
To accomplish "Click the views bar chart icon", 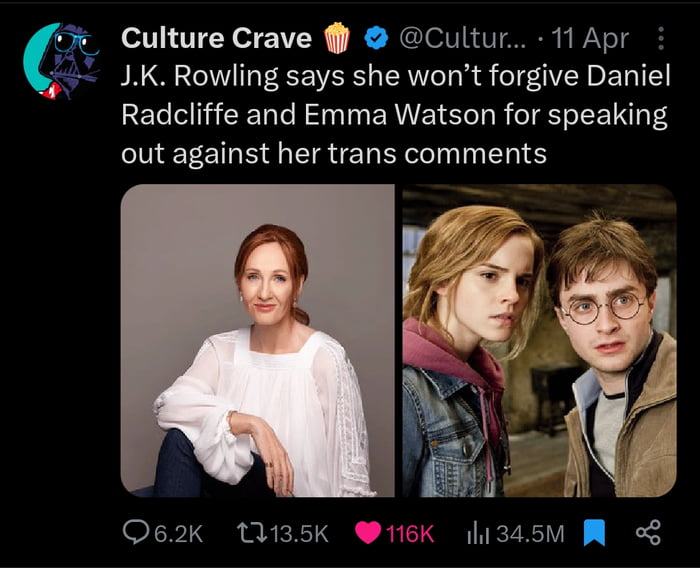I will coord(477,533).
